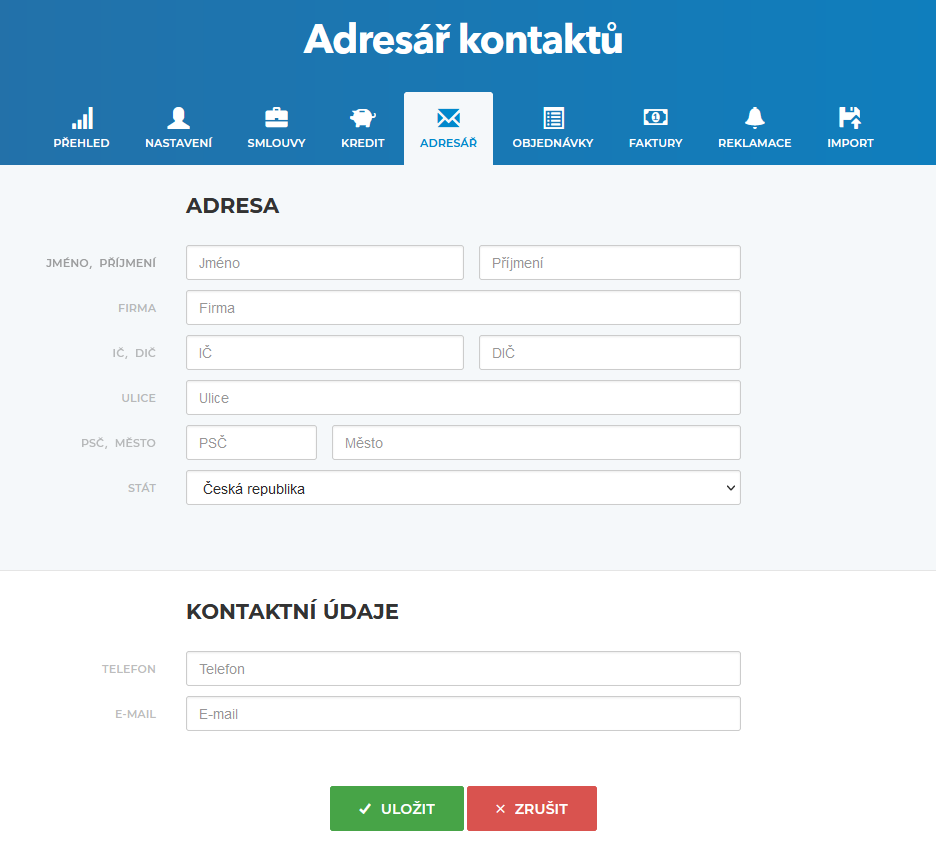Click the bar chart Přehled icon

click(x=82, y=118)
